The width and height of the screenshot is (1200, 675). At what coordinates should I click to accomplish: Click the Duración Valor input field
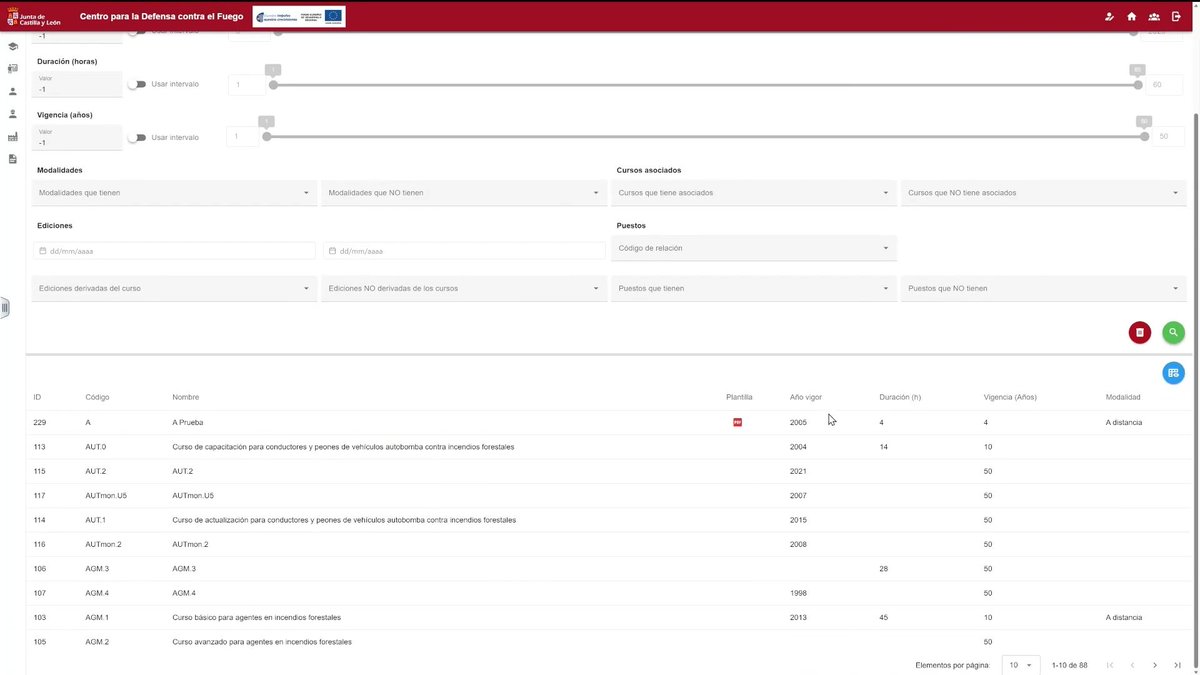click(78, 84)
